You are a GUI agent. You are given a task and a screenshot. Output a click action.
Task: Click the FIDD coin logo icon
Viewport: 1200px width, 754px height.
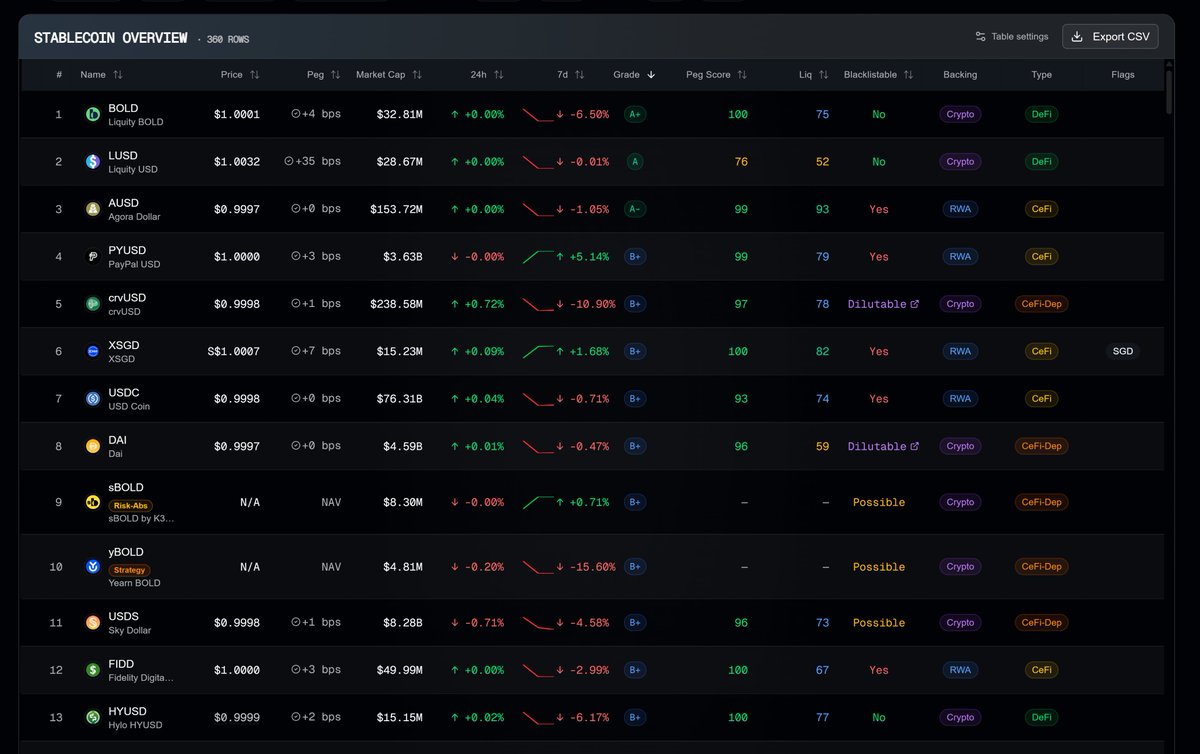(x=92, y=670)
